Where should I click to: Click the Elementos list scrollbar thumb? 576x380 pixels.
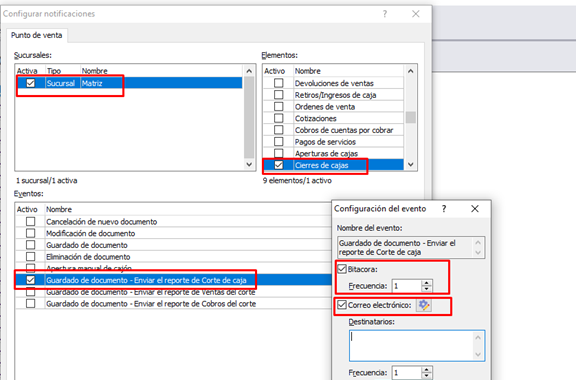coord(411,118)
